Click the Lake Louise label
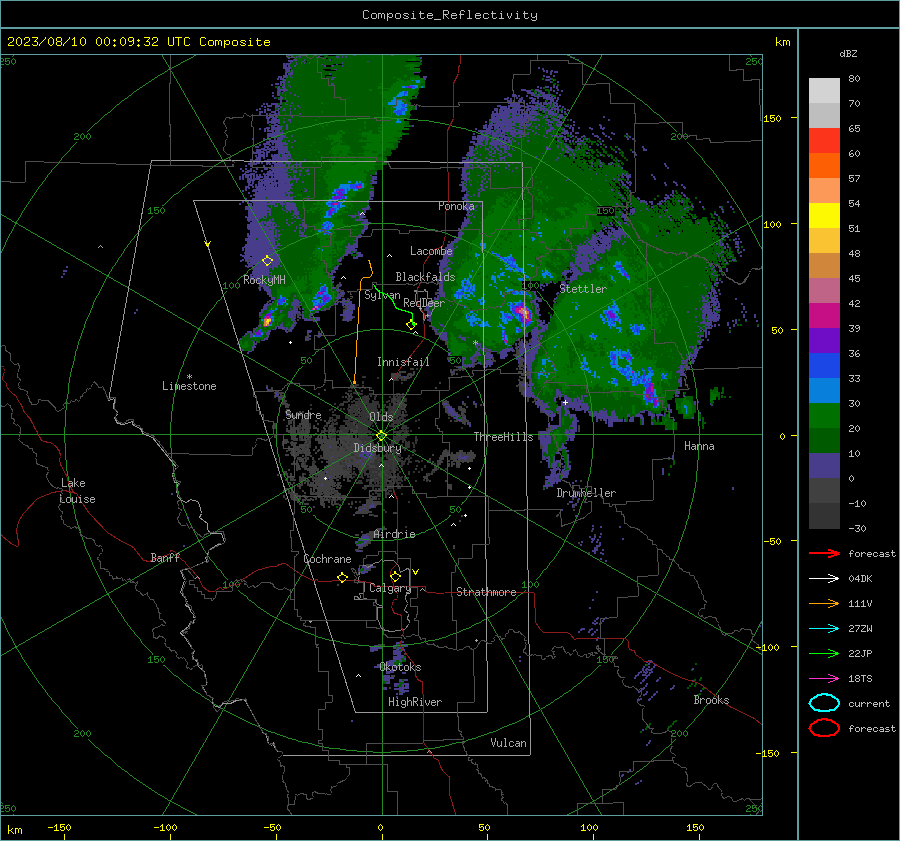The height and width of the screenshot is (841, 900). pos(77,491)
